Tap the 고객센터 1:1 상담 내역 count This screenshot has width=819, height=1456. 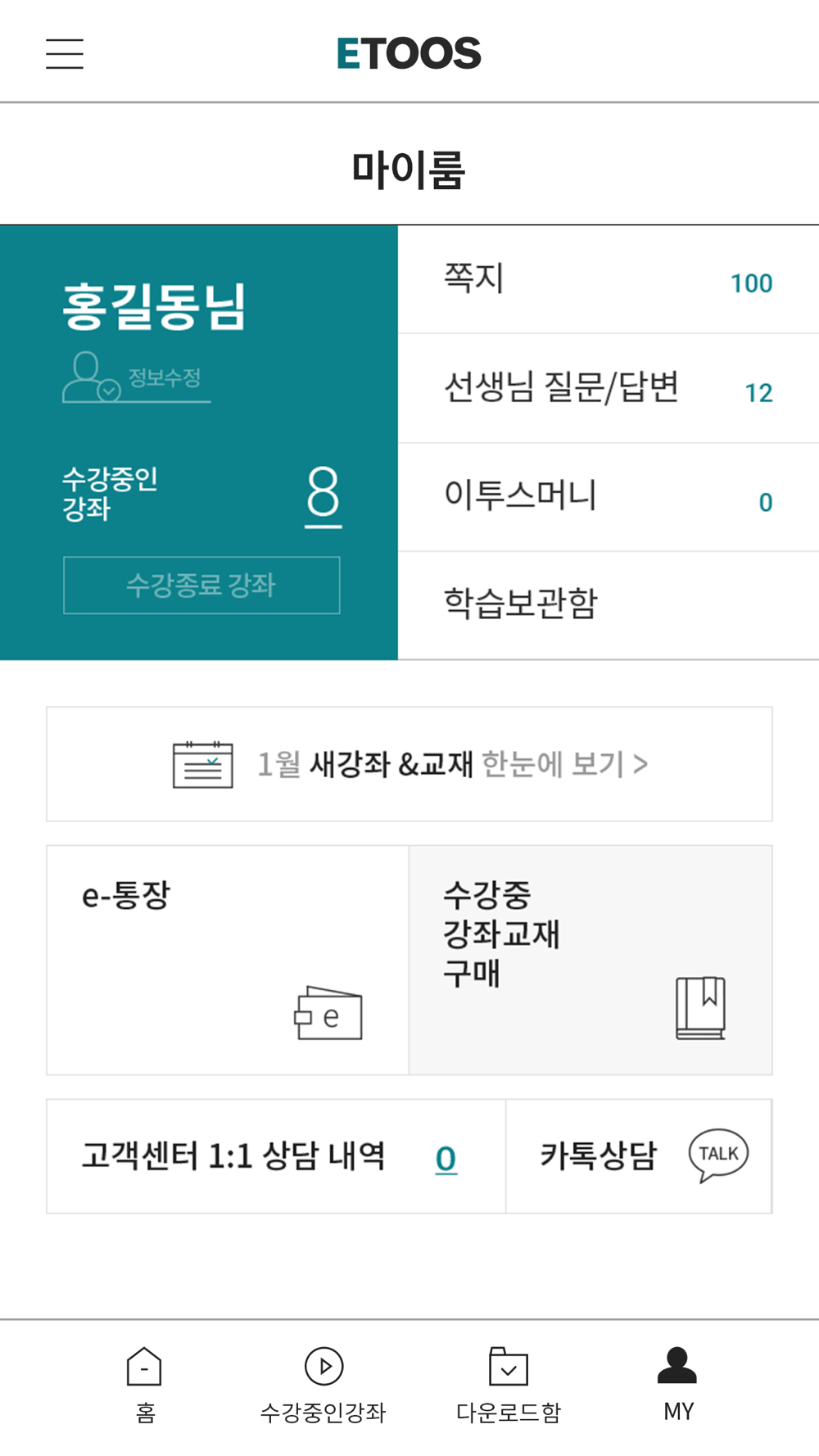[x=446, y=1159]
